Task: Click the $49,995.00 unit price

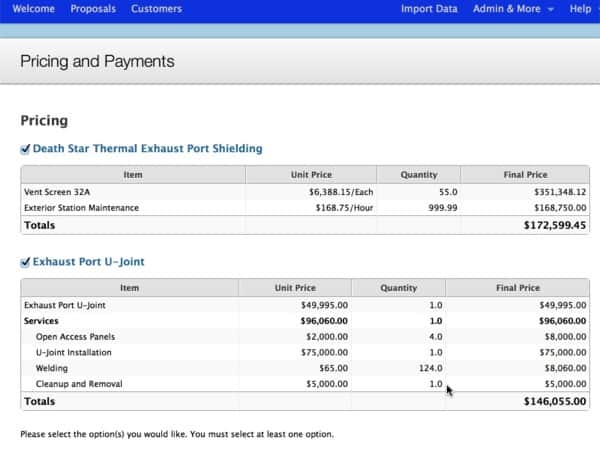Action: 324,305
